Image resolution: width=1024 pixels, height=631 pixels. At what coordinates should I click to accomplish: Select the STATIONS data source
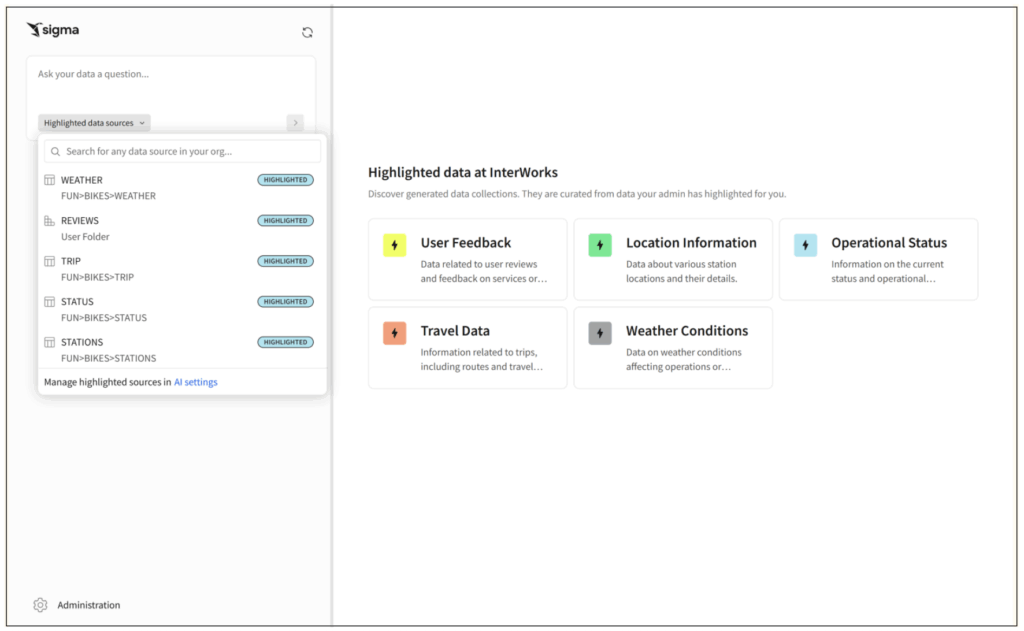[x=82, y=342]
